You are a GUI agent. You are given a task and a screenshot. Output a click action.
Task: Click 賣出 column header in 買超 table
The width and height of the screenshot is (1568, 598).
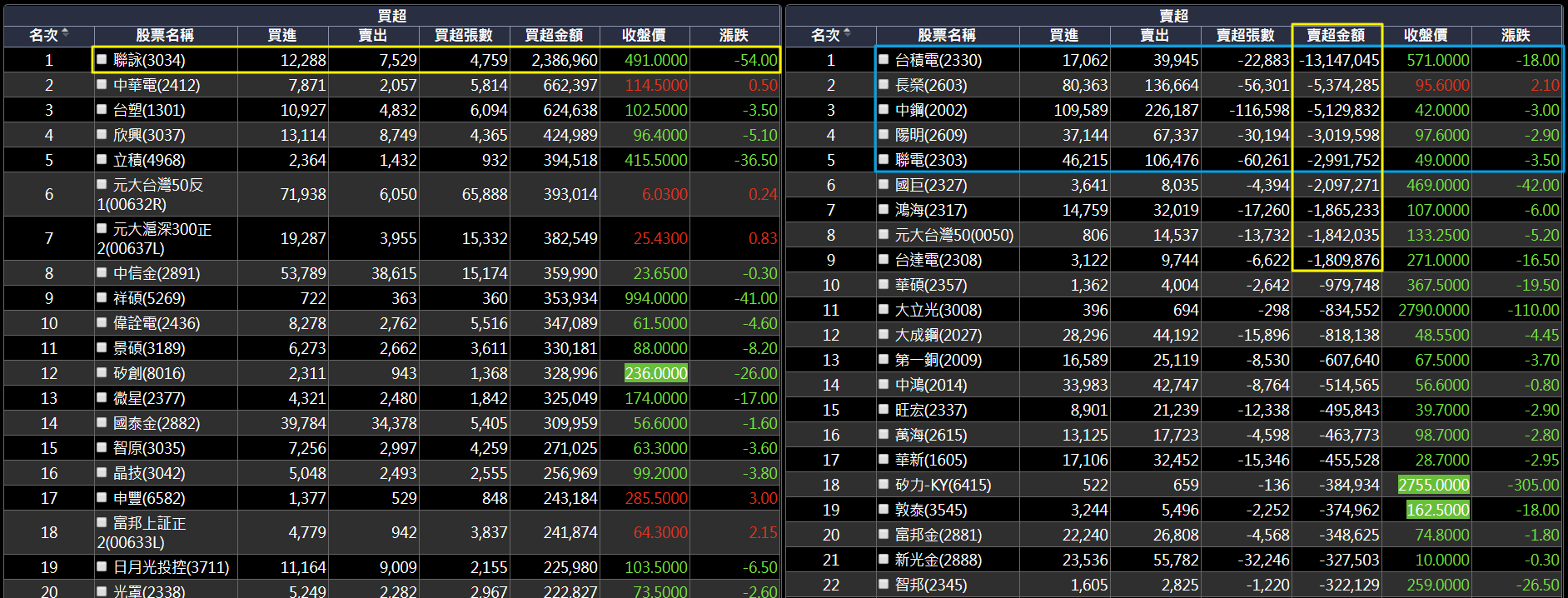pos(373,35)
